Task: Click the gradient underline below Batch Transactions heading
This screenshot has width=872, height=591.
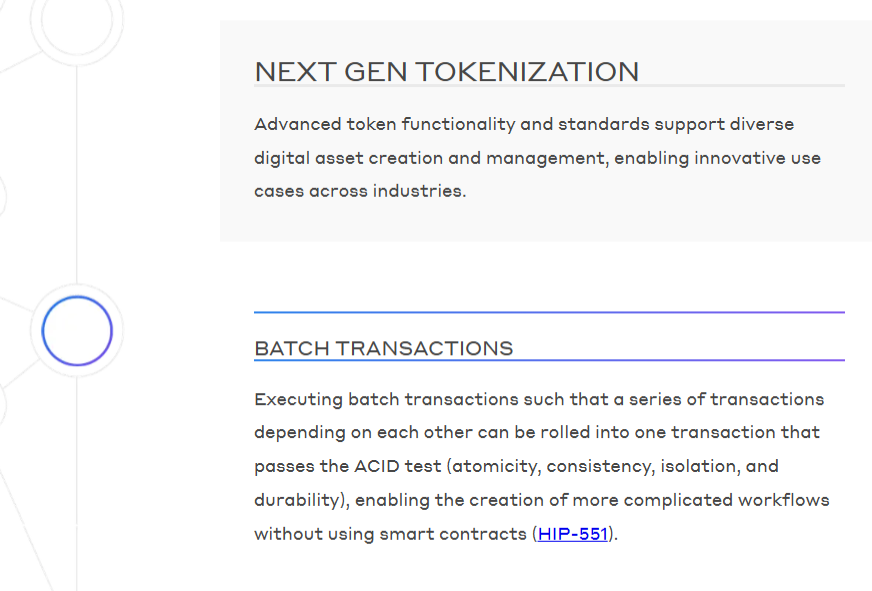Action: (549, 360)
